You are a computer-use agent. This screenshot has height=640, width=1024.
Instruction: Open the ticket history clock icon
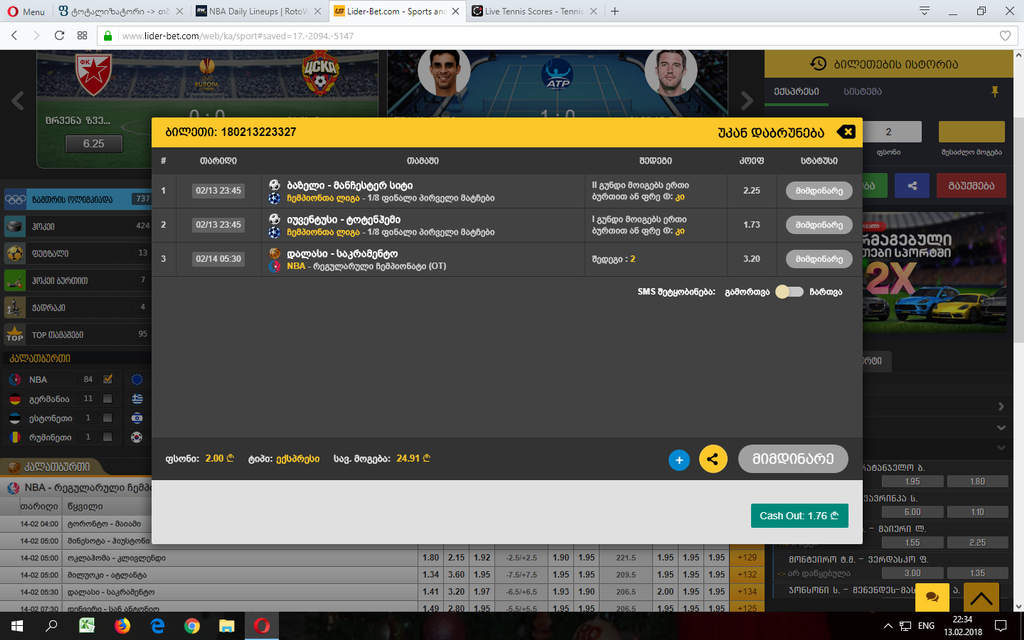click(818, 63)
